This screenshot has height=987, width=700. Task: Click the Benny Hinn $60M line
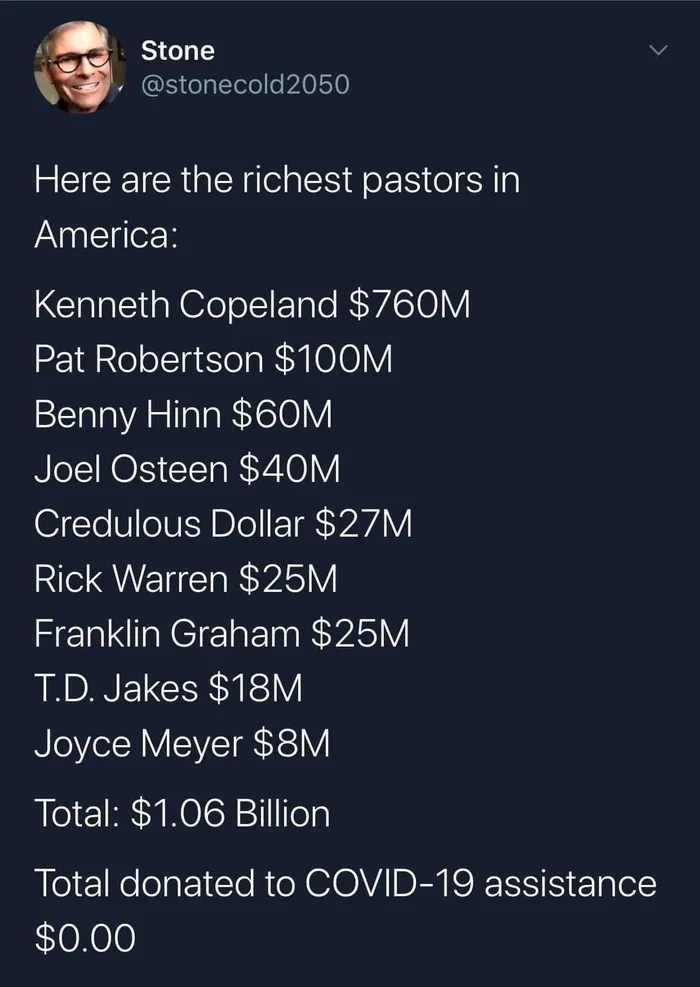[x=183, y=415]
